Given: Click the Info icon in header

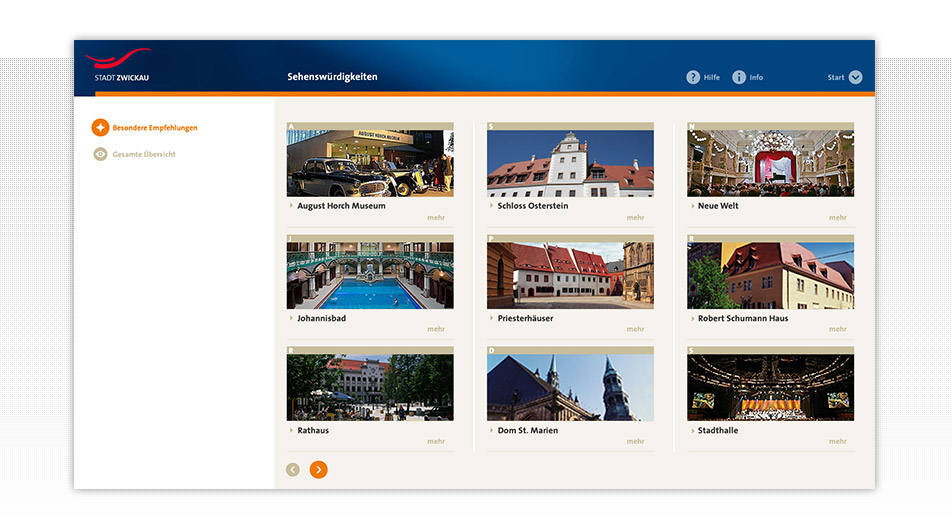Looking at the screenshot, I should click(x=739, y=77).
